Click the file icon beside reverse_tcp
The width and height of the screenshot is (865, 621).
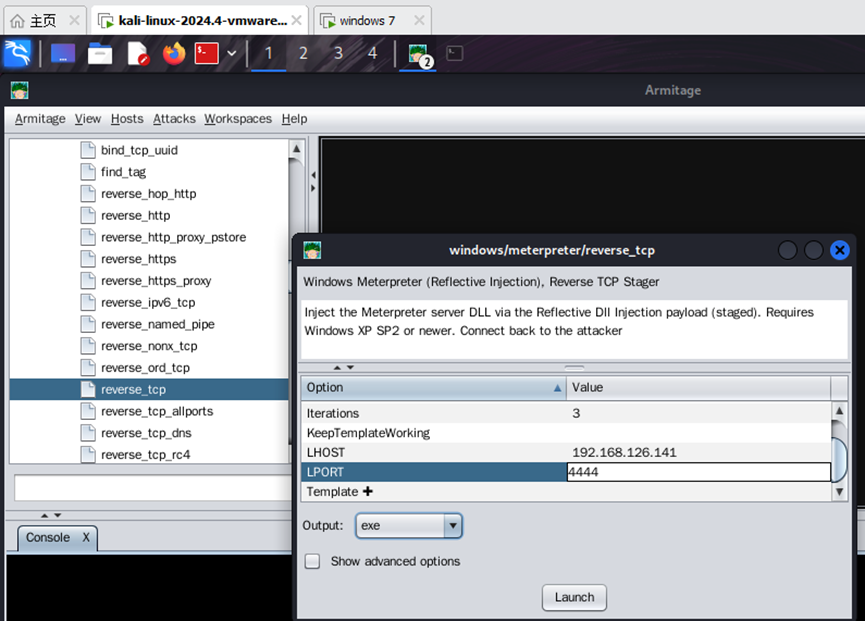(x=88, y=389)
